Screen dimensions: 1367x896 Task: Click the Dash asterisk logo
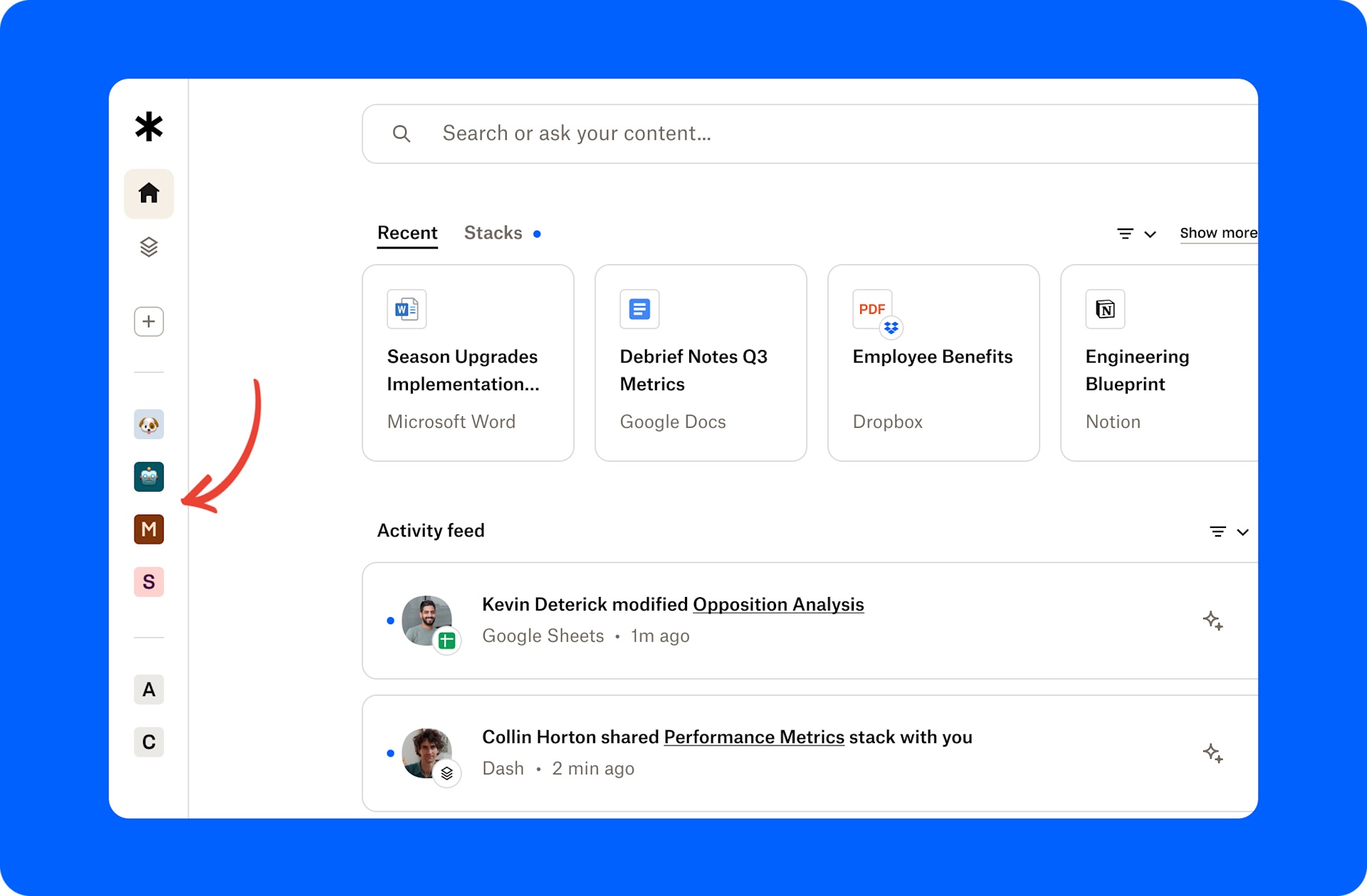pyautogui.click(x=148, y=127)
